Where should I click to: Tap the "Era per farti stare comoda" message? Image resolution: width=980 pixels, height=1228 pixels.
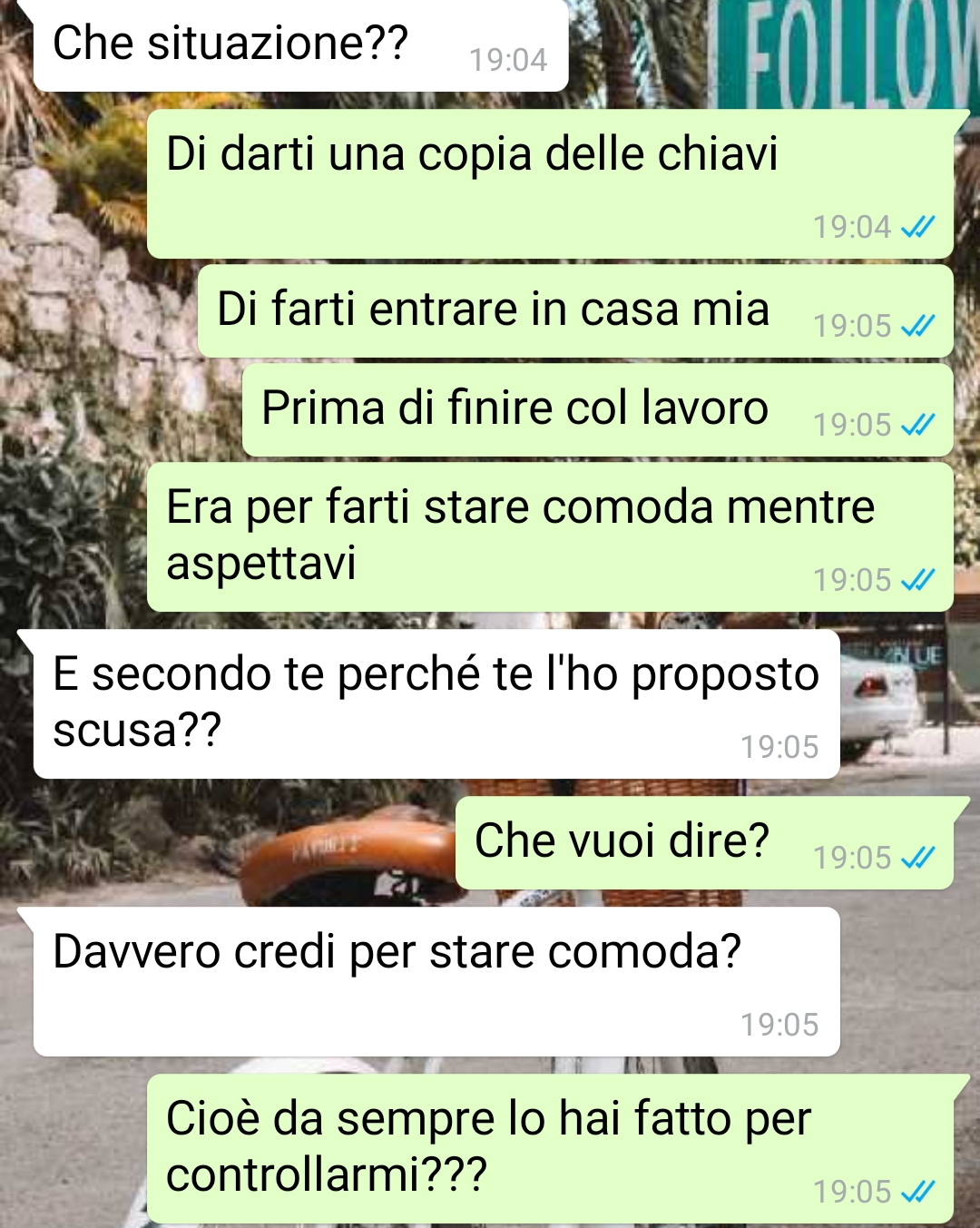click(550, 537)
